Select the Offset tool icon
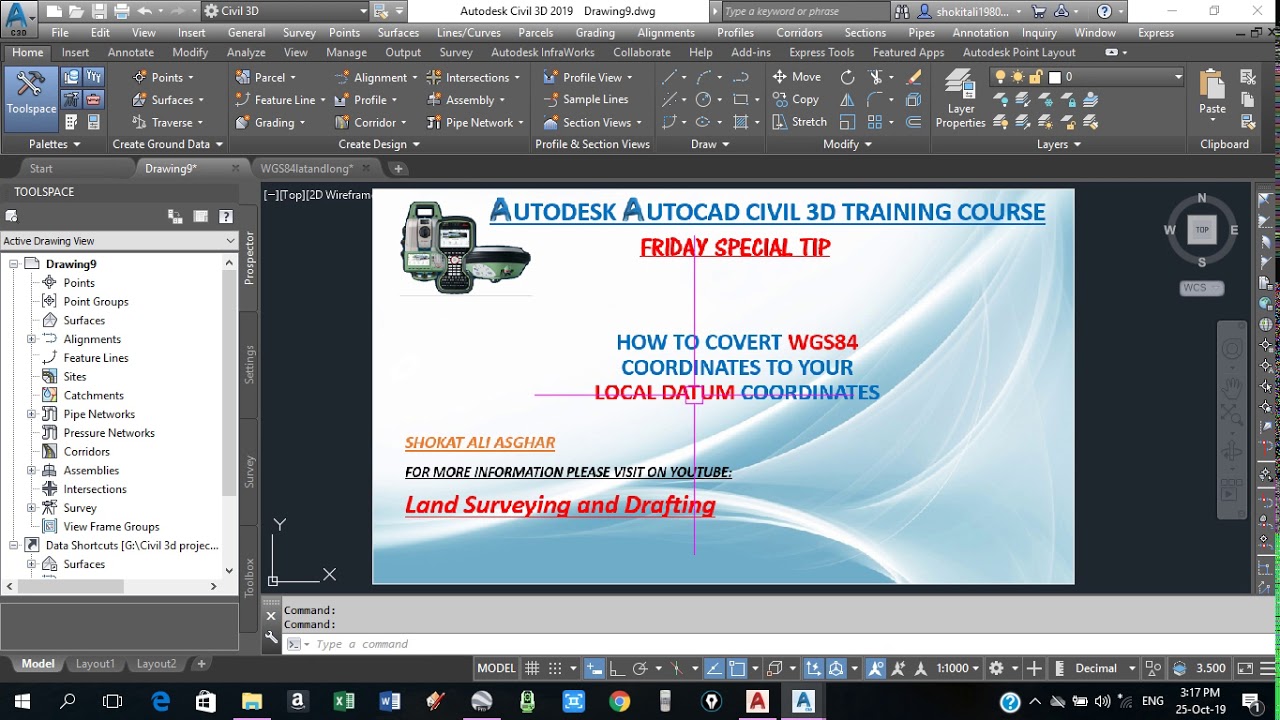1280x720 pixels. [x=913, y=122]
